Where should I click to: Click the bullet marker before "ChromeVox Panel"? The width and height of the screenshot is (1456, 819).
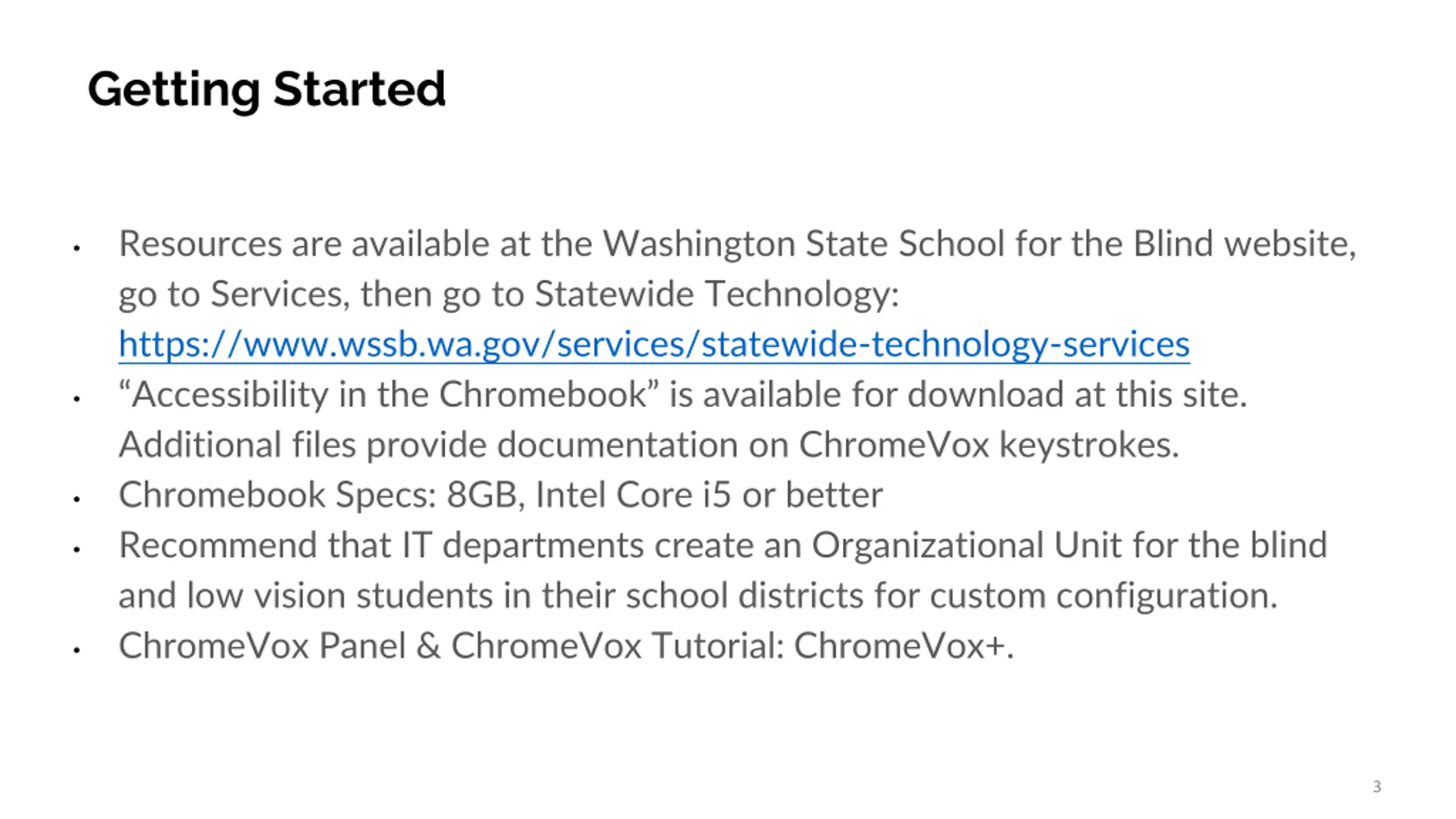[77, 650]
